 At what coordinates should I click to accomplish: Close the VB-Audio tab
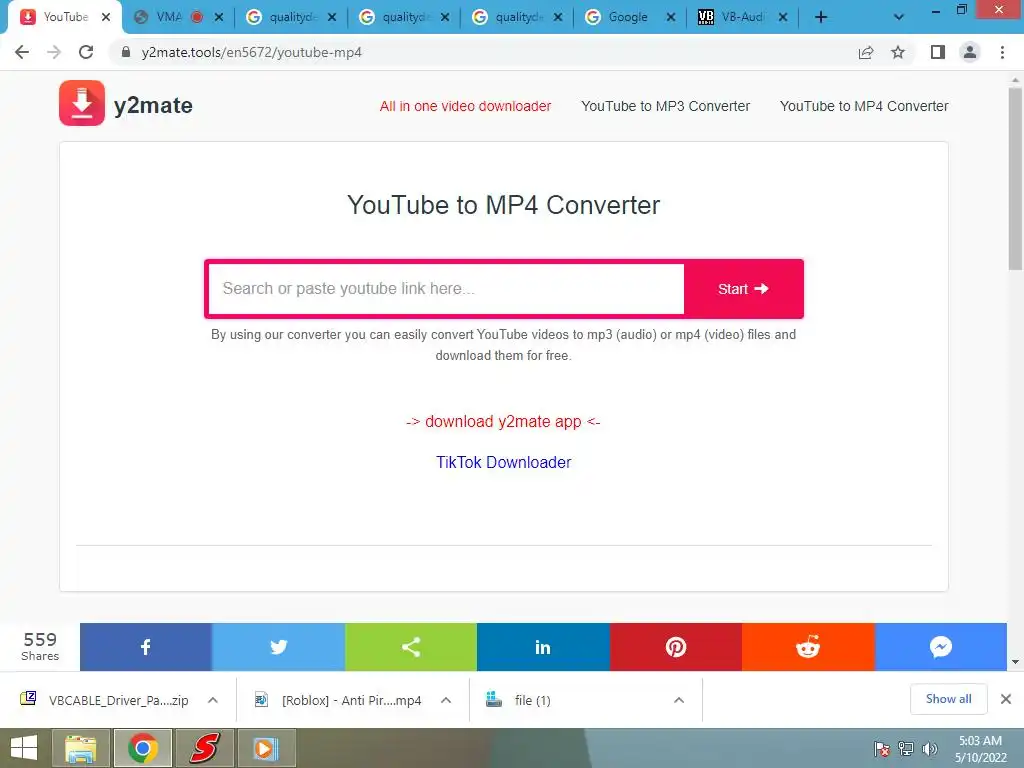click(x=783, y=18)
